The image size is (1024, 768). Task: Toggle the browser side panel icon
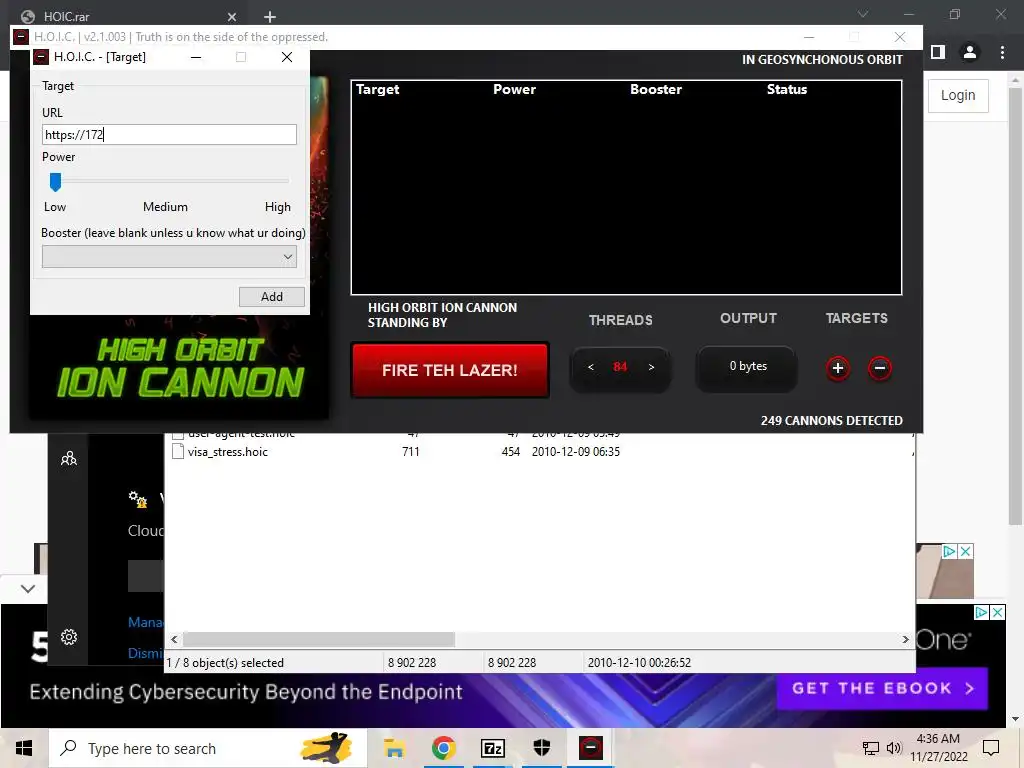938,52
